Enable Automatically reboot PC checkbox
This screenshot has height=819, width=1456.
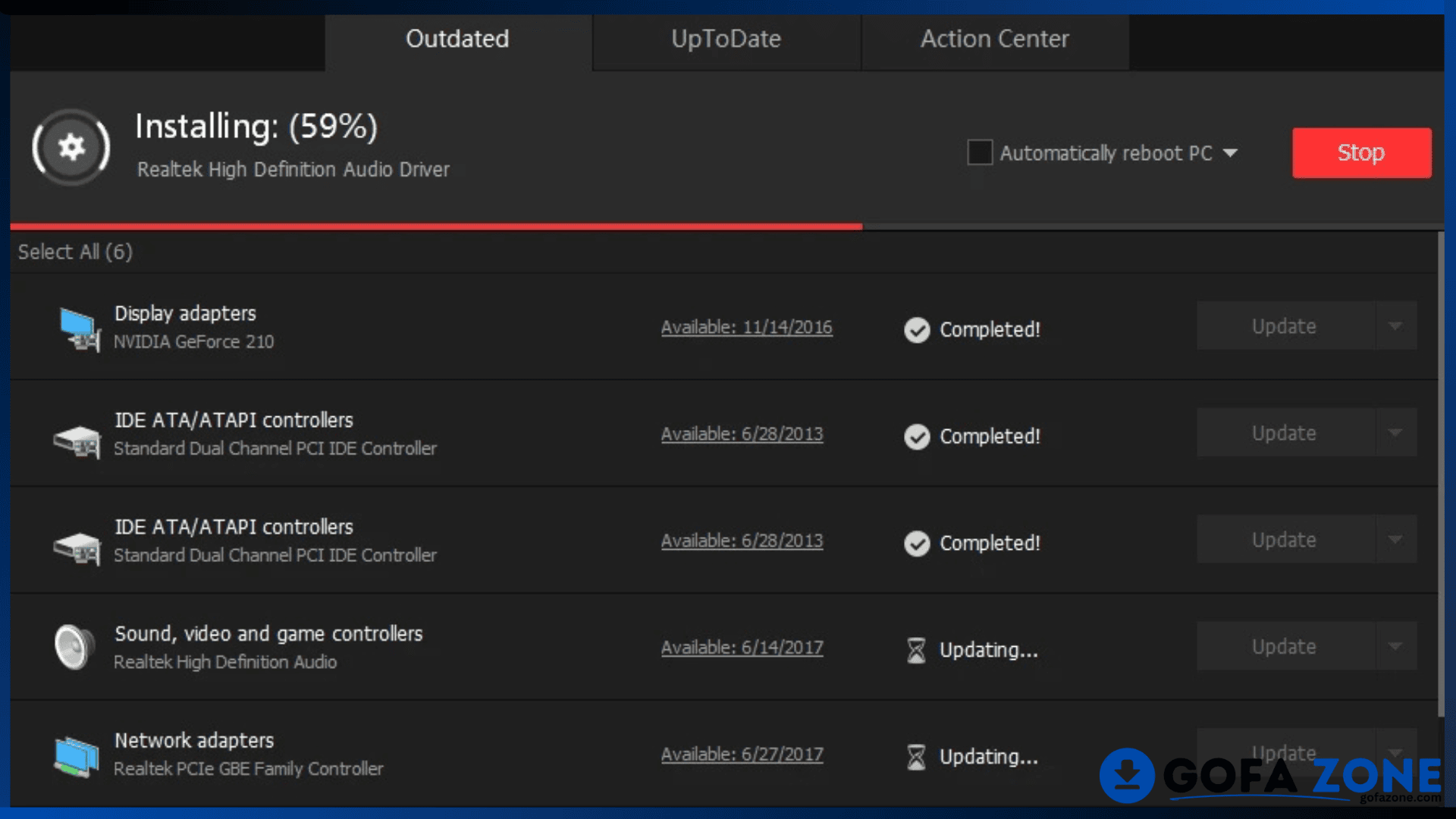point(980,152)
